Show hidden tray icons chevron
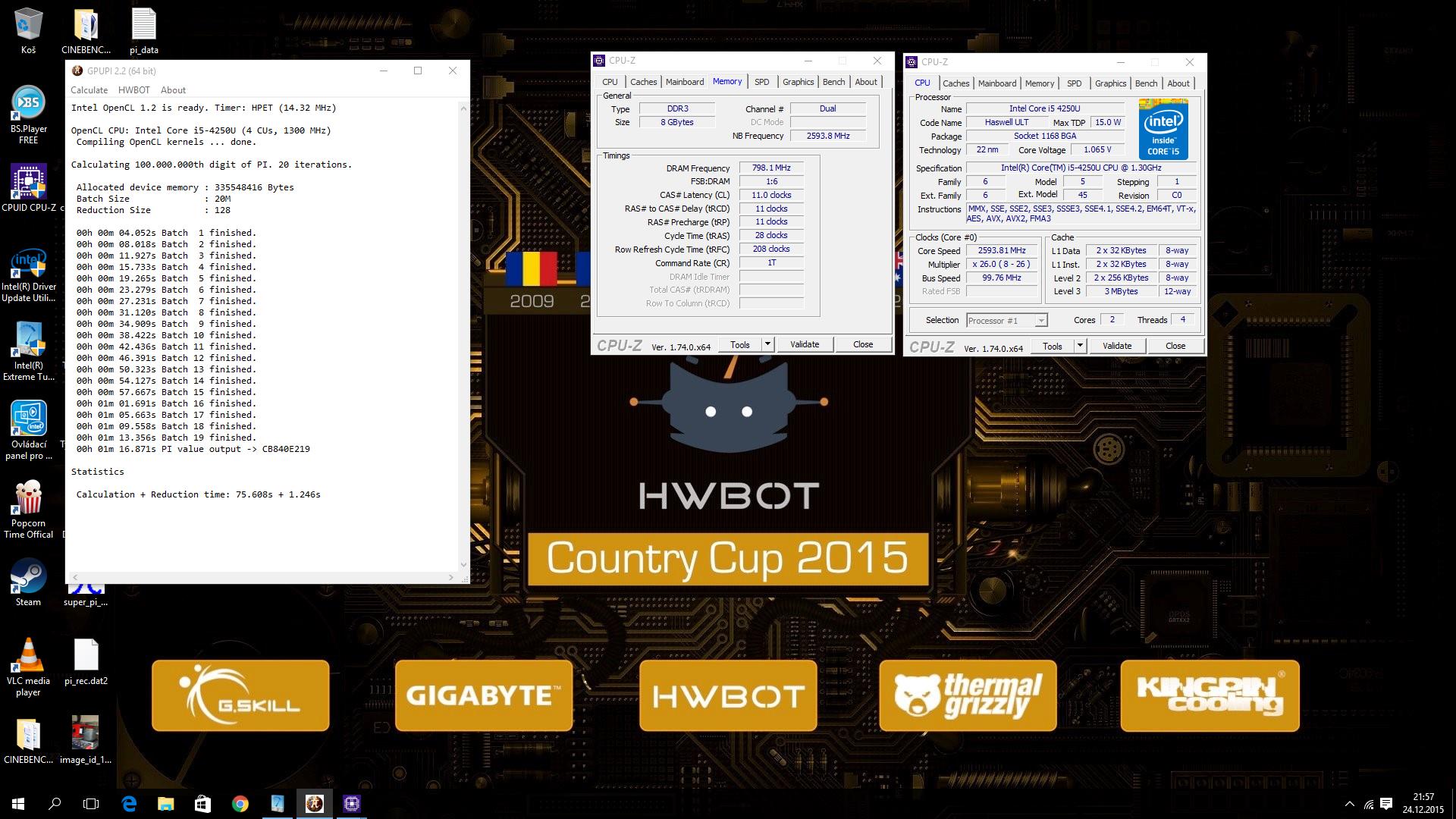The height and width of the screenshot is (819, 1456). [x=1349, y=804]
